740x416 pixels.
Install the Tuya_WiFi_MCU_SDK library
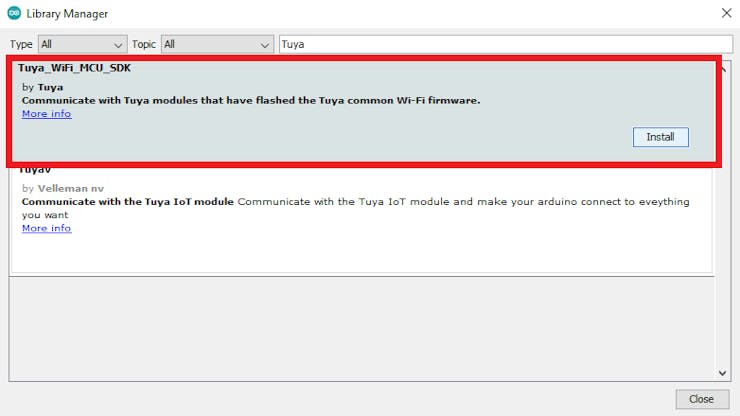[x=660, y=137]
